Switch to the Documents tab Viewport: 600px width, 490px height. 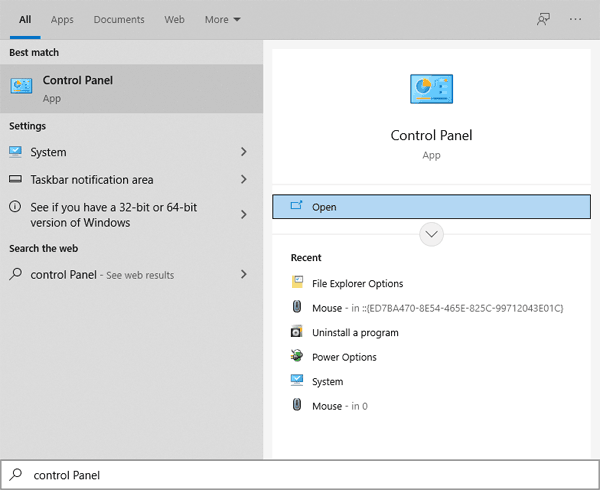coord(119,20)
